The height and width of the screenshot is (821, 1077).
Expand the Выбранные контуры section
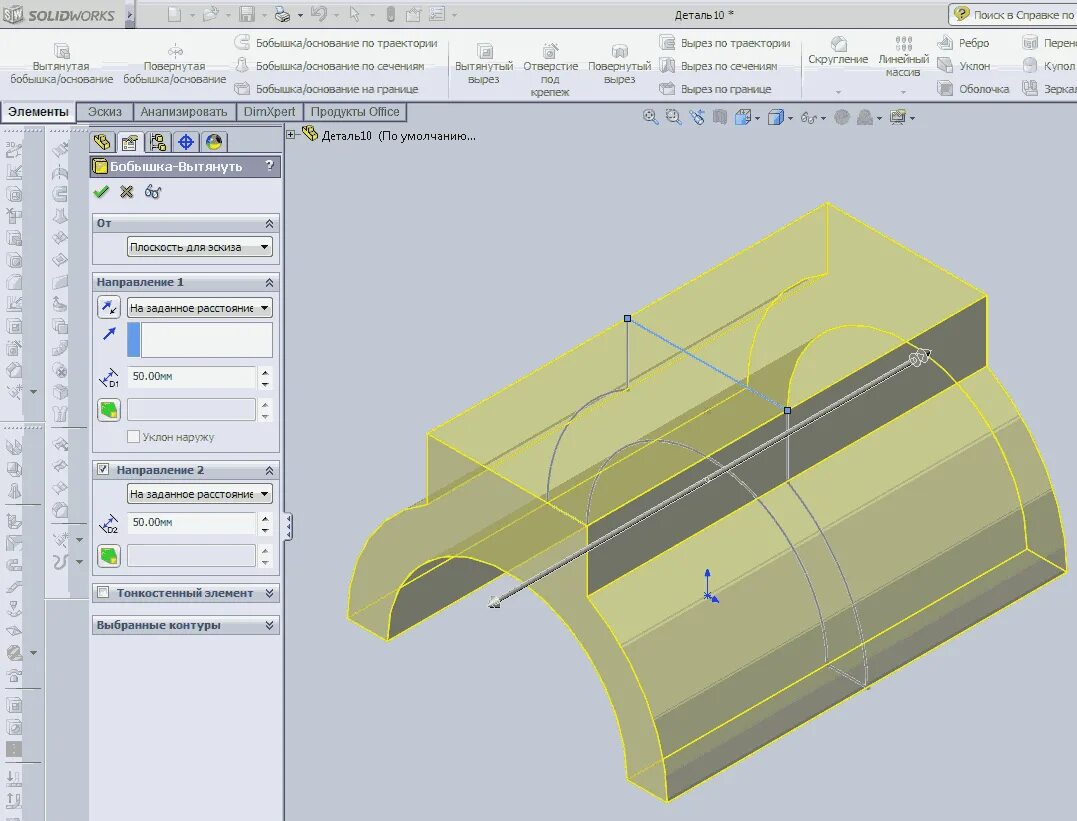click(x=269, y=625)
